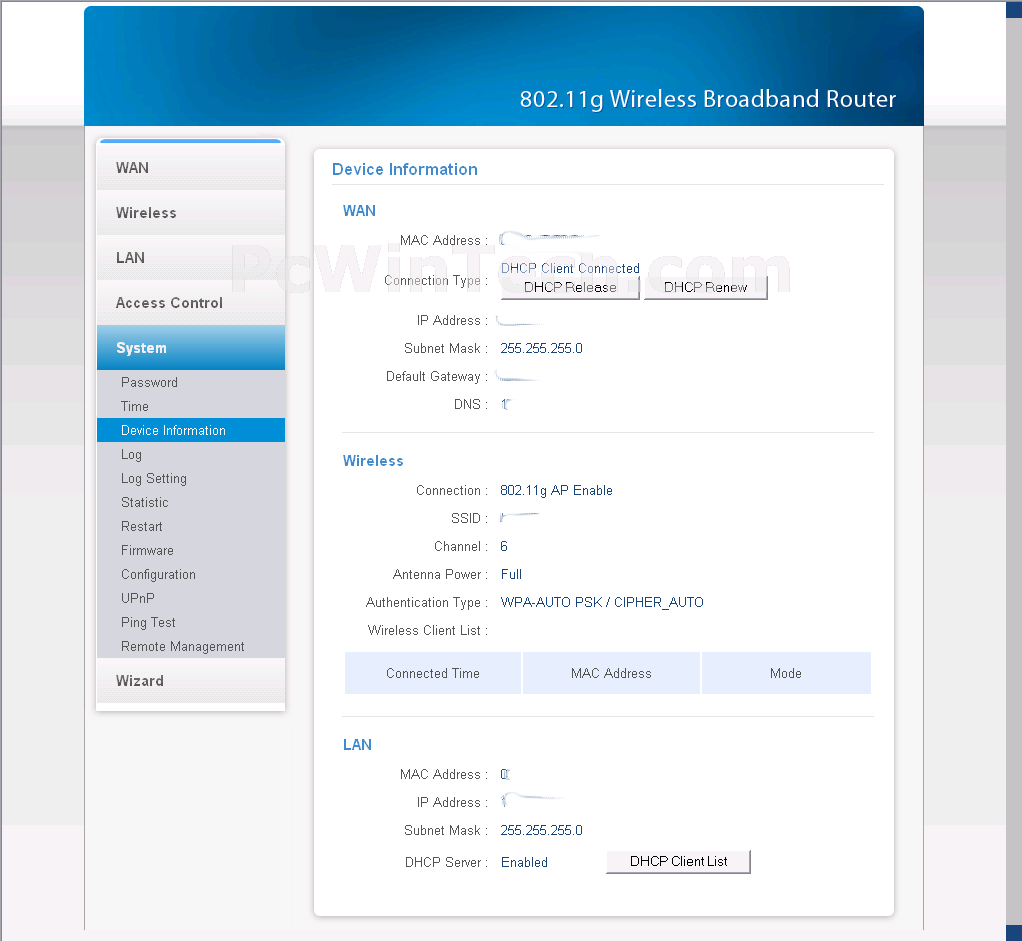The image size is (1022, 941).
Task: Open the Wizard menu section
Action: (190, 680)
